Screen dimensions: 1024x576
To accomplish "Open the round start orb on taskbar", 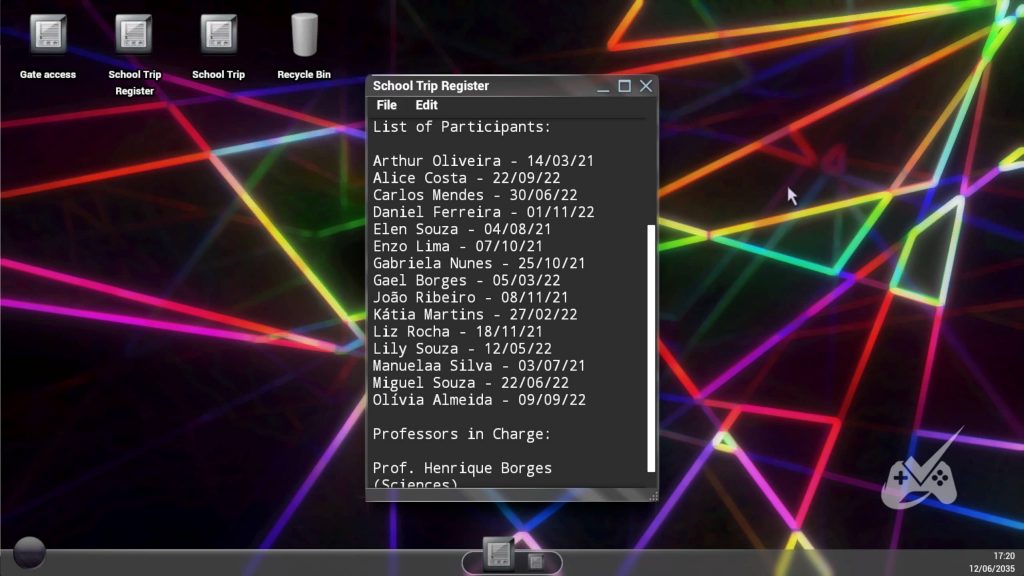I will pyautogui.click(x=29, y=553).
